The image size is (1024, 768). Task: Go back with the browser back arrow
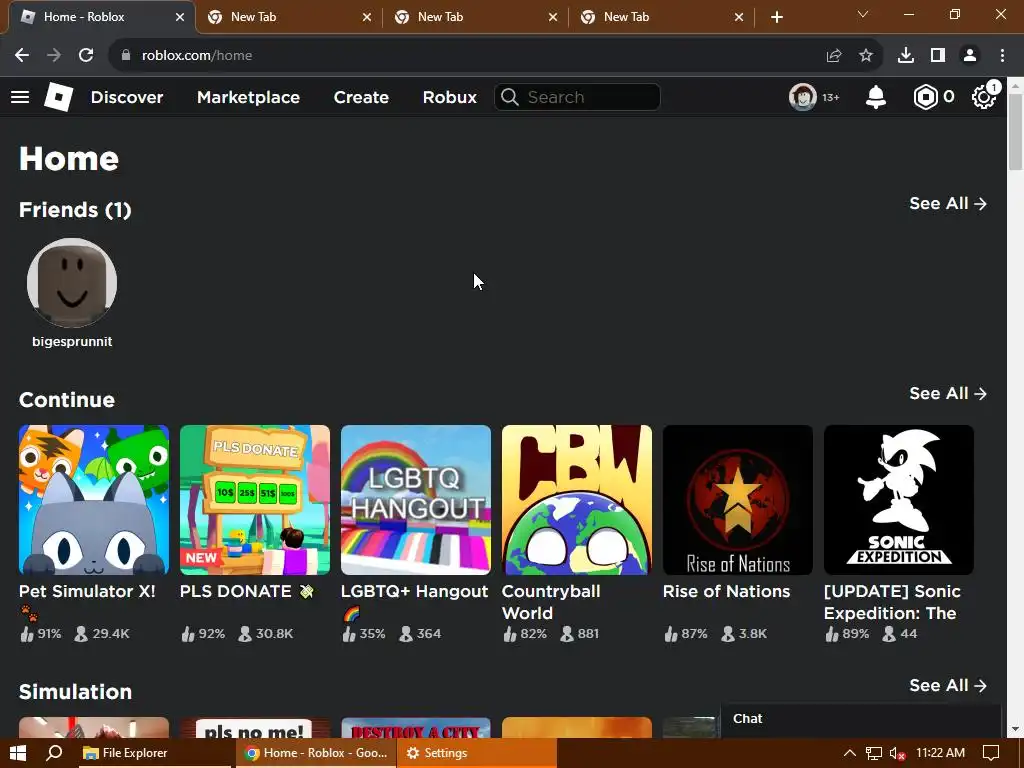(22, 56)
